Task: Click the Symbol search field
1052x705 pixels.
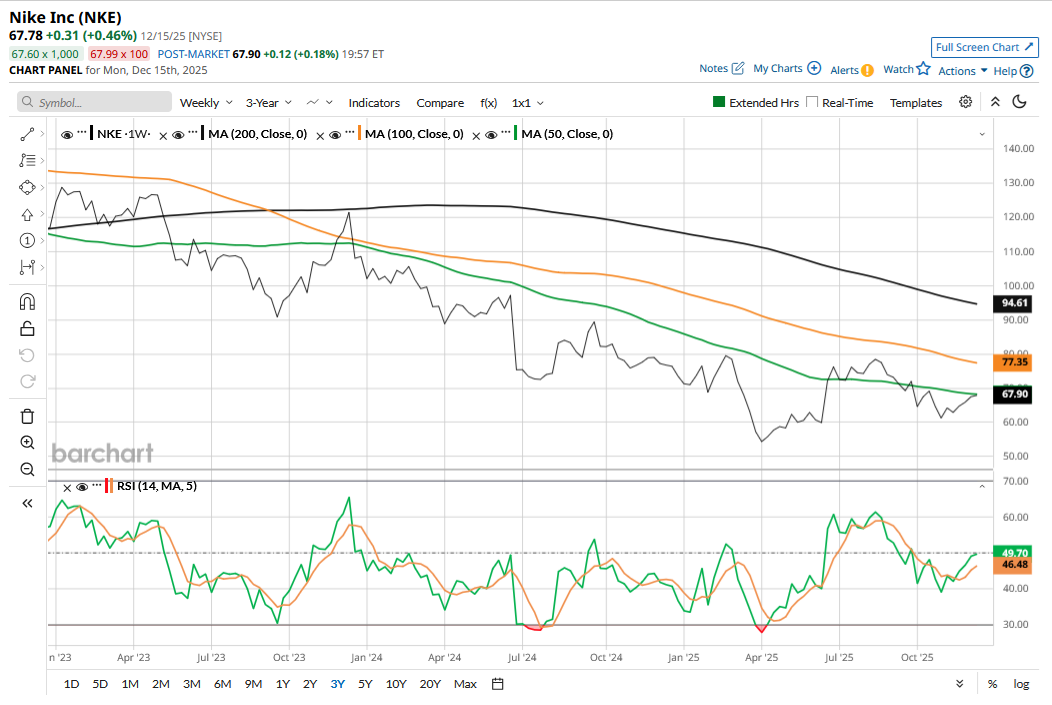Action: click(94, 103)
